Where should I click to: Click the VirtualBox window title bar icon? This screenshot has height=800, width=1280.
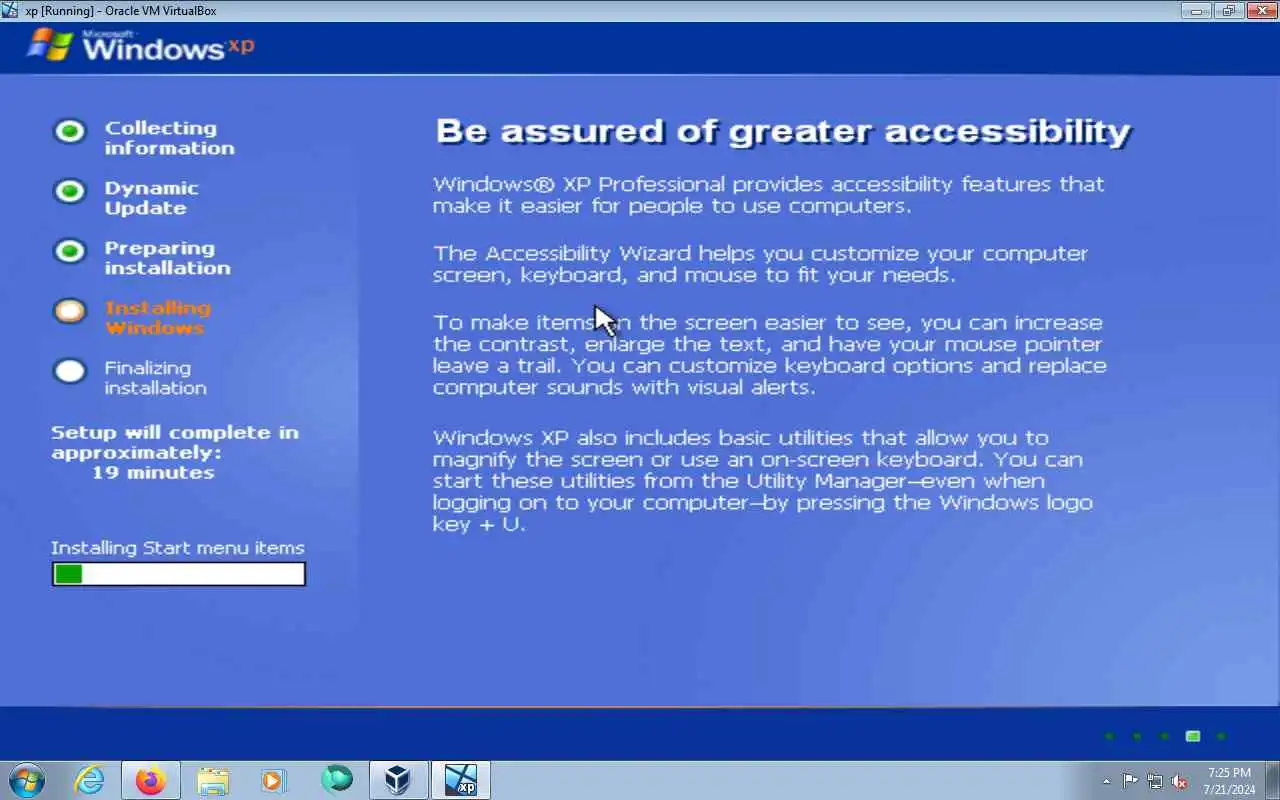11,11
